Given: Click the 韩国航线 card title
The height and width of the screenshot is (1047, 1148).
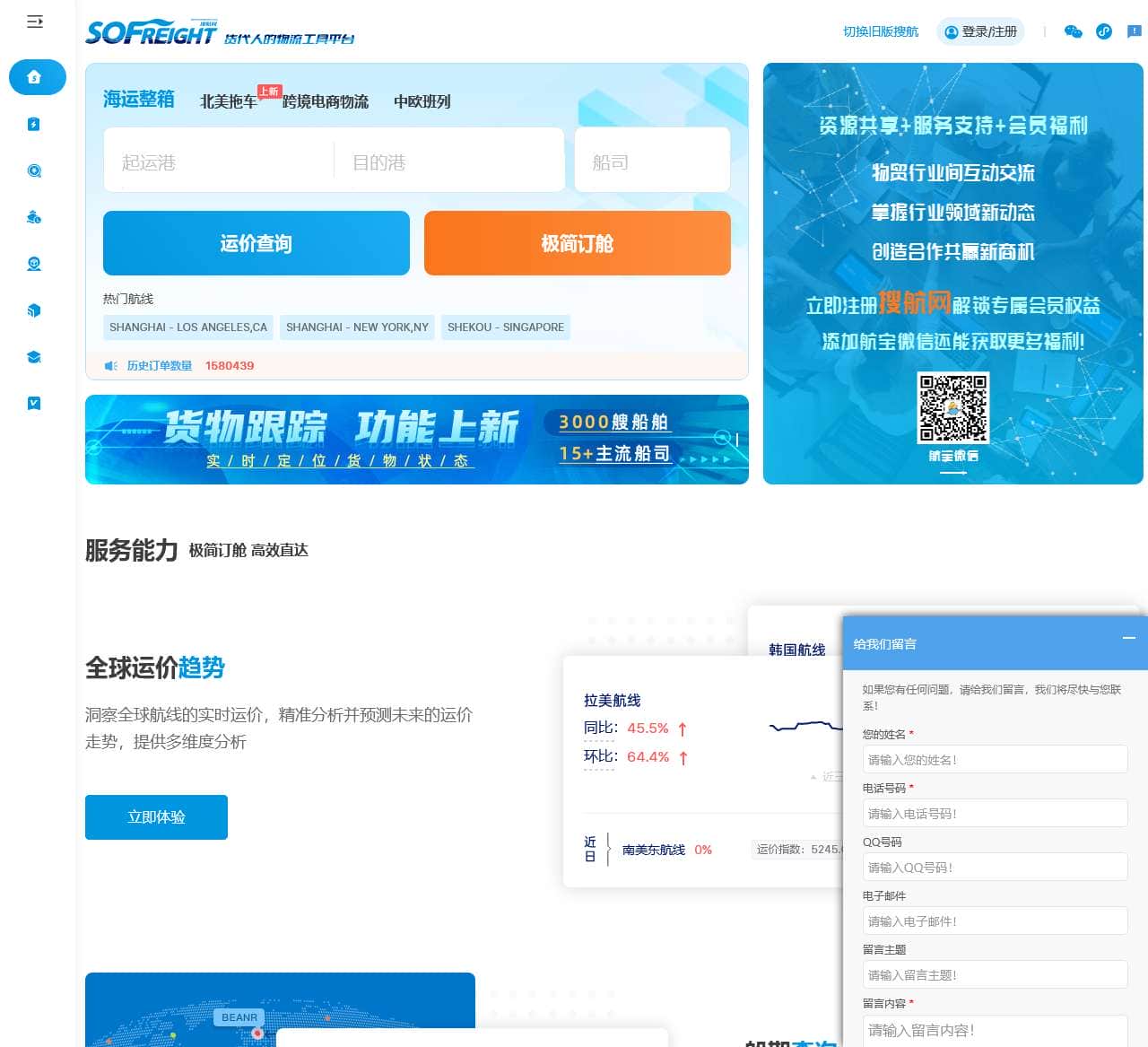Looking at the screenshot, I should pyautogui.click(x=797, y=650).
